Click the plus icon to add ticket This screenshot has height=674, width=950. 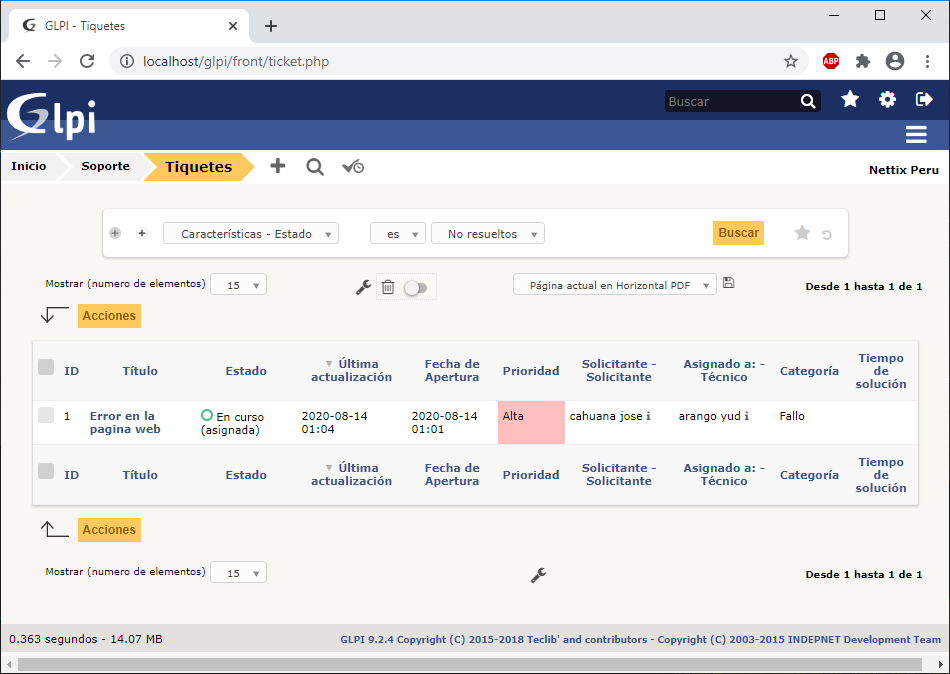coord(278,166)
